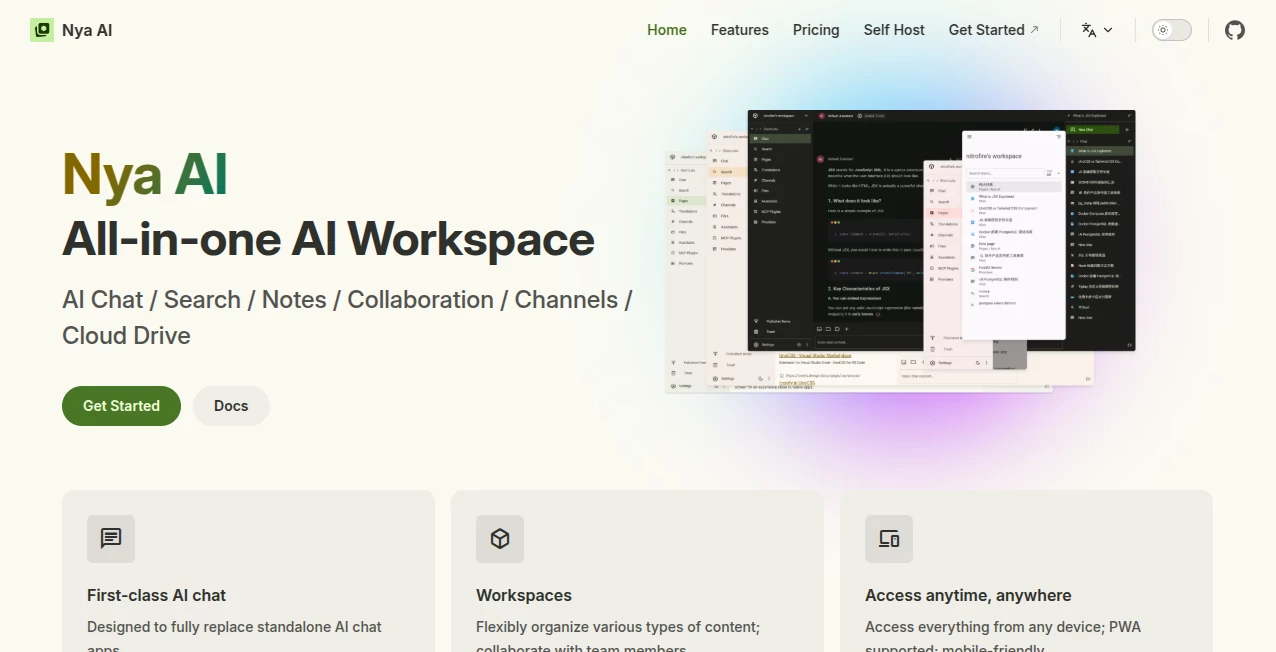Open the Self Host nav item
This screenshot has width=1276, height=652.
(x=894, y=30)
